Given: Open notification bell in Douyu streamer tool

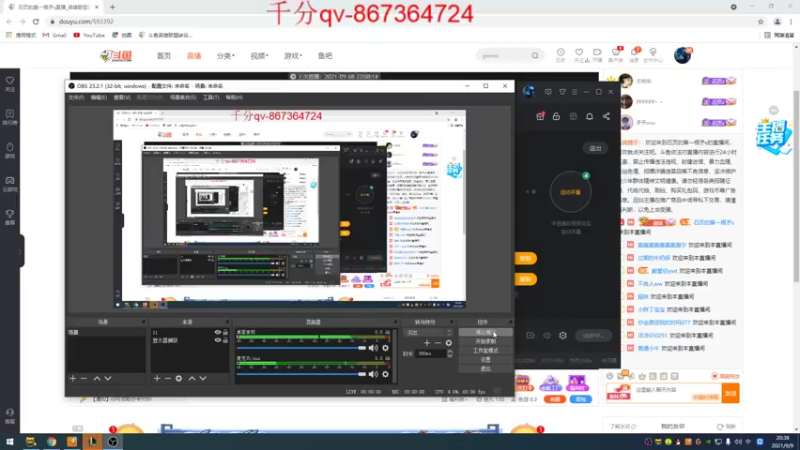Looking at the screenshot, I should [x=589, y=116].
